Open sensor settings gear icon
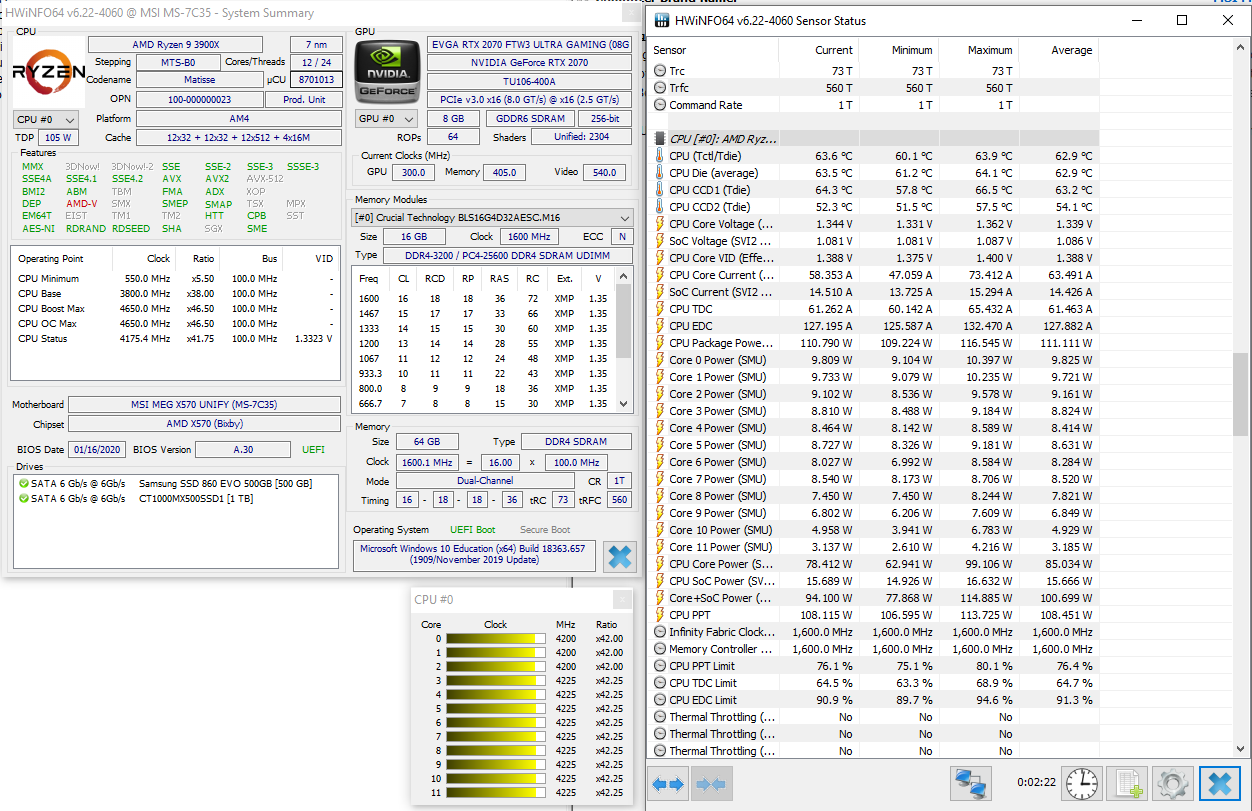This screenshot has height=811, width=1252. pyautogui.click(x=1172, y=783)
